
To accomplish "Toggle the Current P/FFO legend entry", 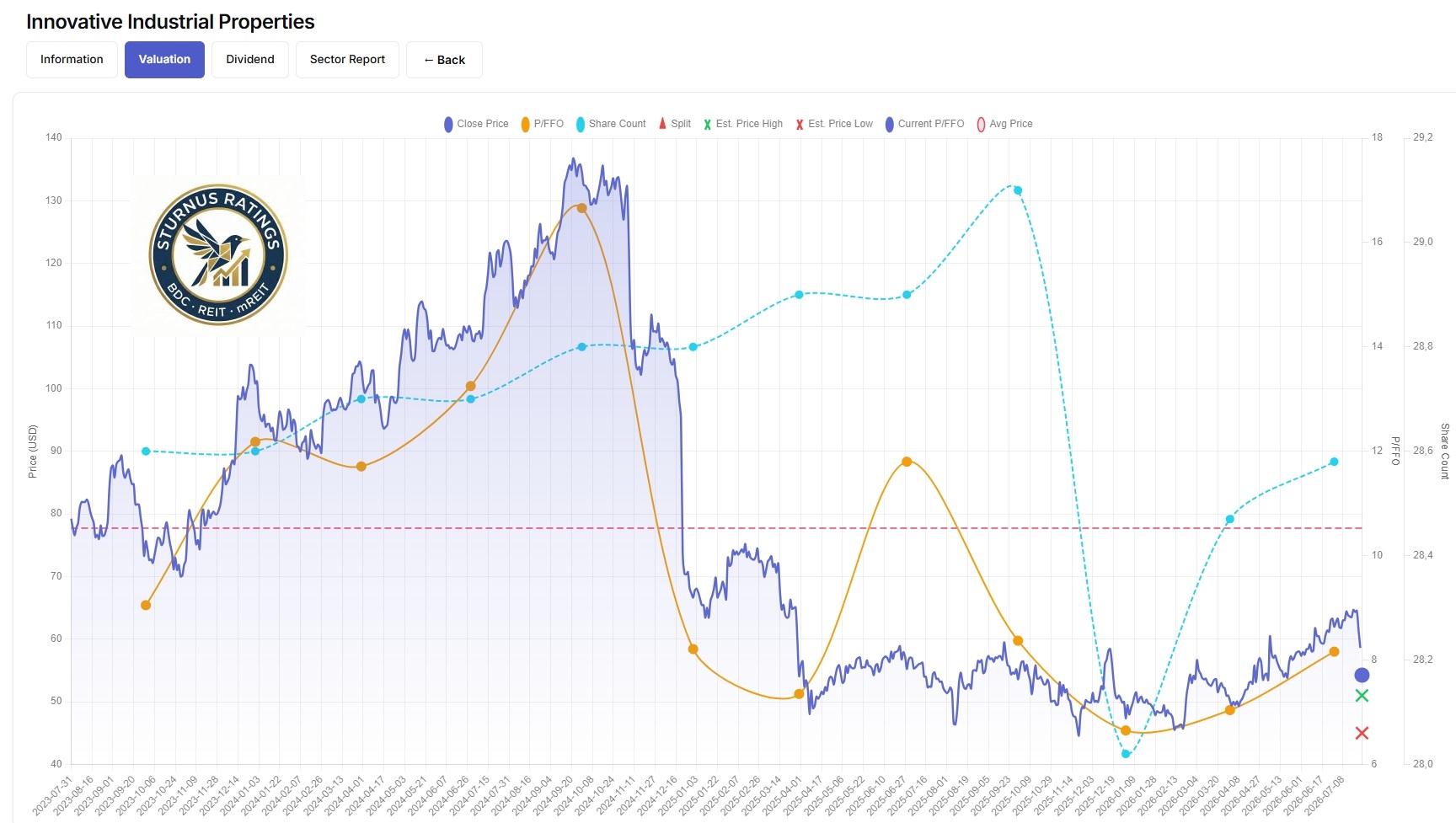I will (x=924, y=124).
